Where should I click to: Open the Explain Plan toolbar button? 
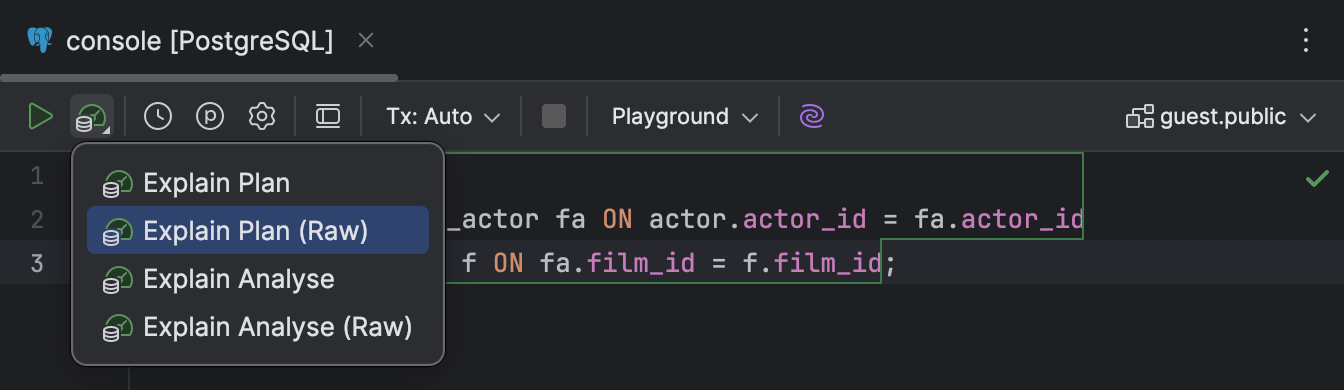[x=91, y=116]
